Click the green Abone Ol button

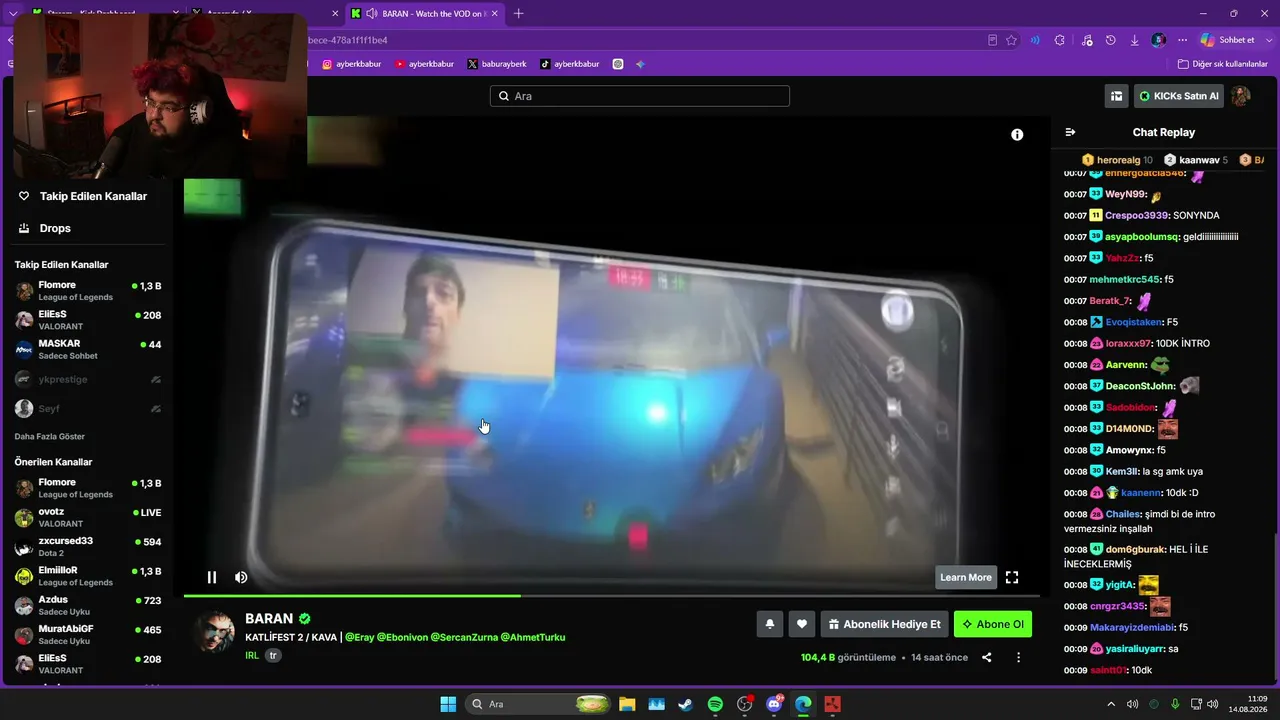(x=993, y=624)
